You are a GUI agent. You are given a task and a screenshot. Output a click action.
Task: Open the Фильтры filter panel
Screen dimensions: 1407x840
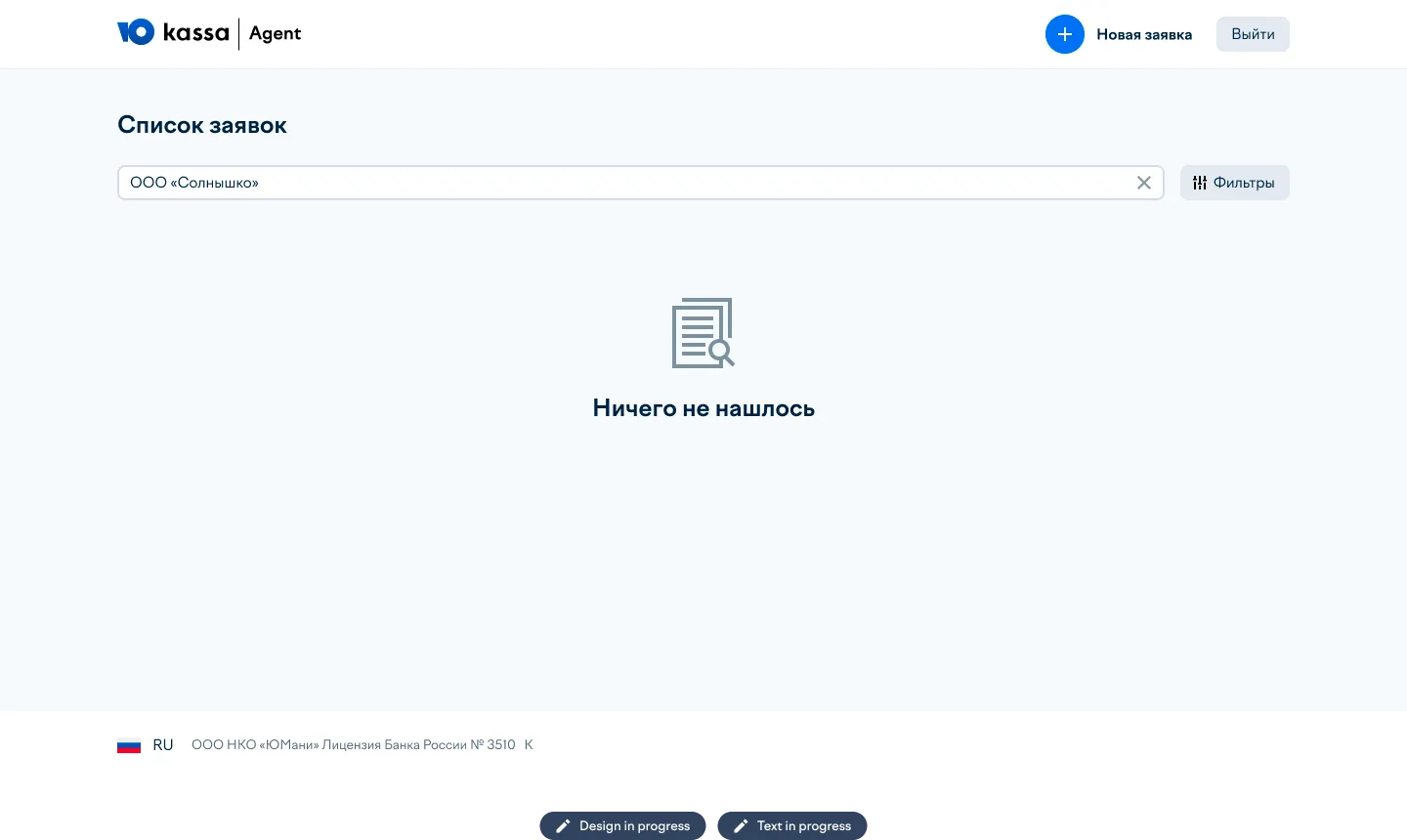1234,183
